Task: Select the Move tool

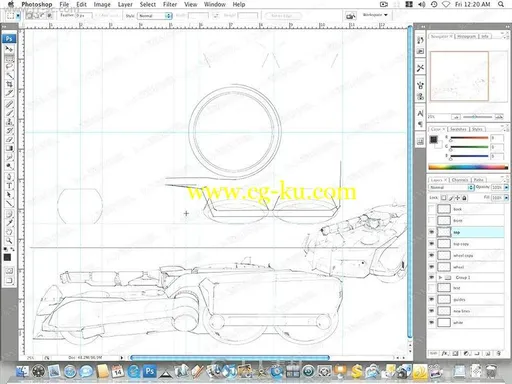Action: coord(9,49)
